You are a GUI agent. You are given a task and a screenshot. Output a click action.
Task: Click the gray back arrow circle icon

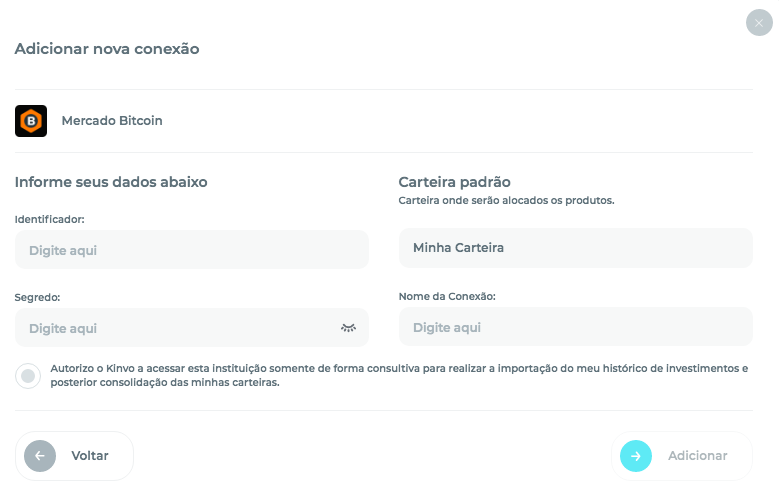point(40,456)
